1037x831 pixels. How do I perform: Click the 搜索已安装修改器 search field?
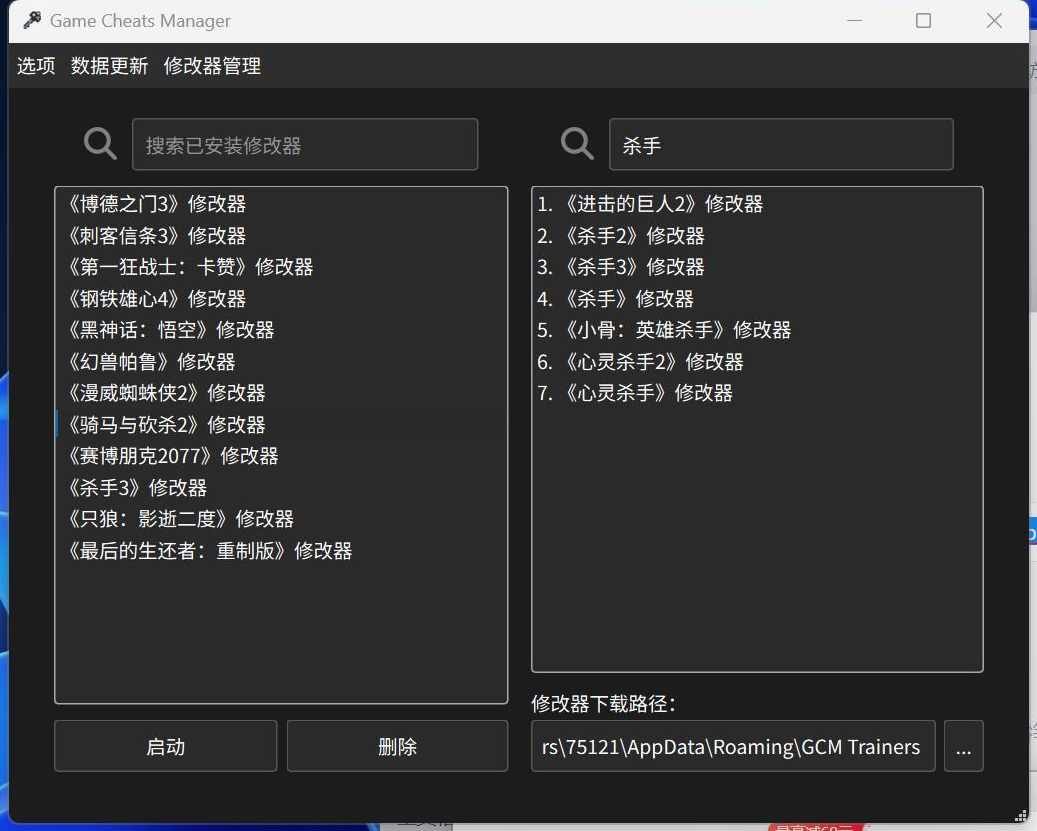click(x=305, y=143)
